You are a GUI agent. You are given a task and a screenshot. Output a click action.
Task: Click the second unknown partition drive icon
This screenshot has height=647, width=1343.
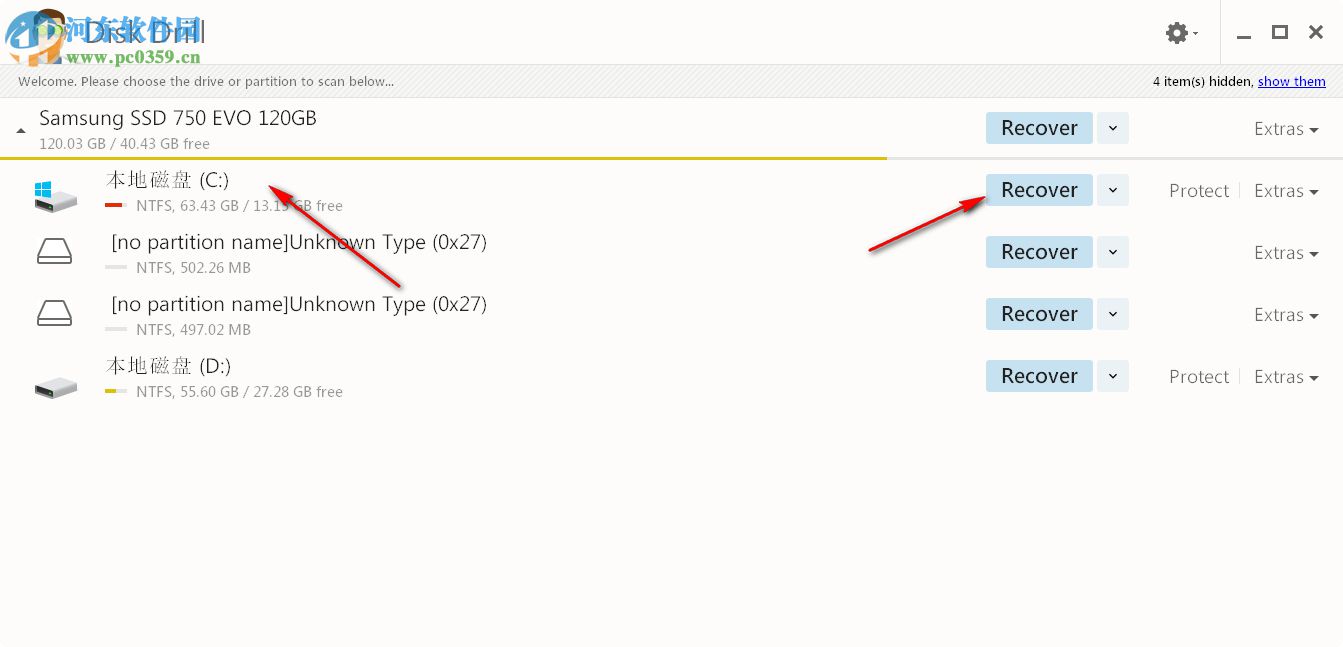pos(54,314)
